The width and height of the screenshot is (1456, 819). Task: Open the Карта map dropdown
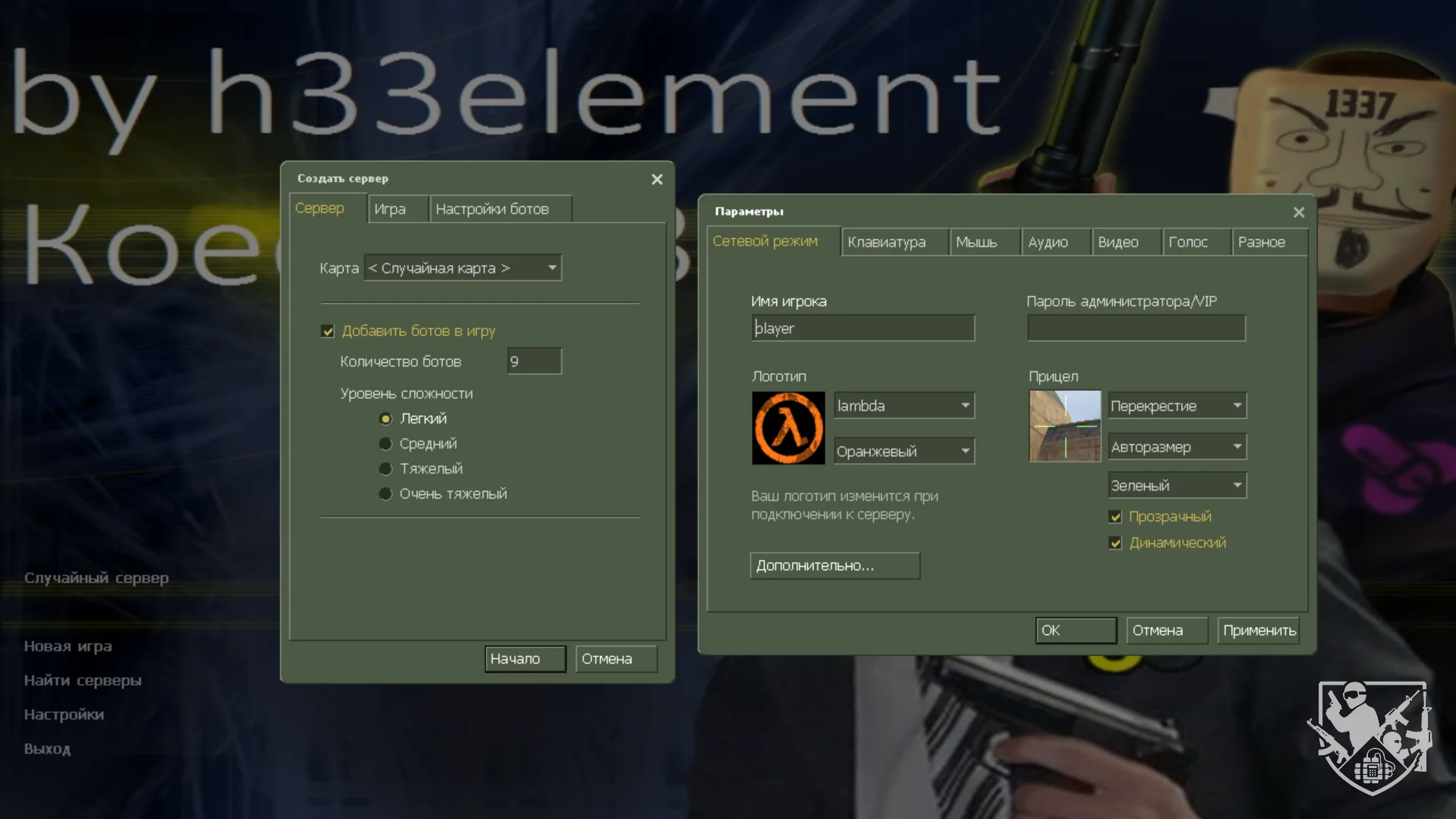pyautogui.click(x=463, y=268)
